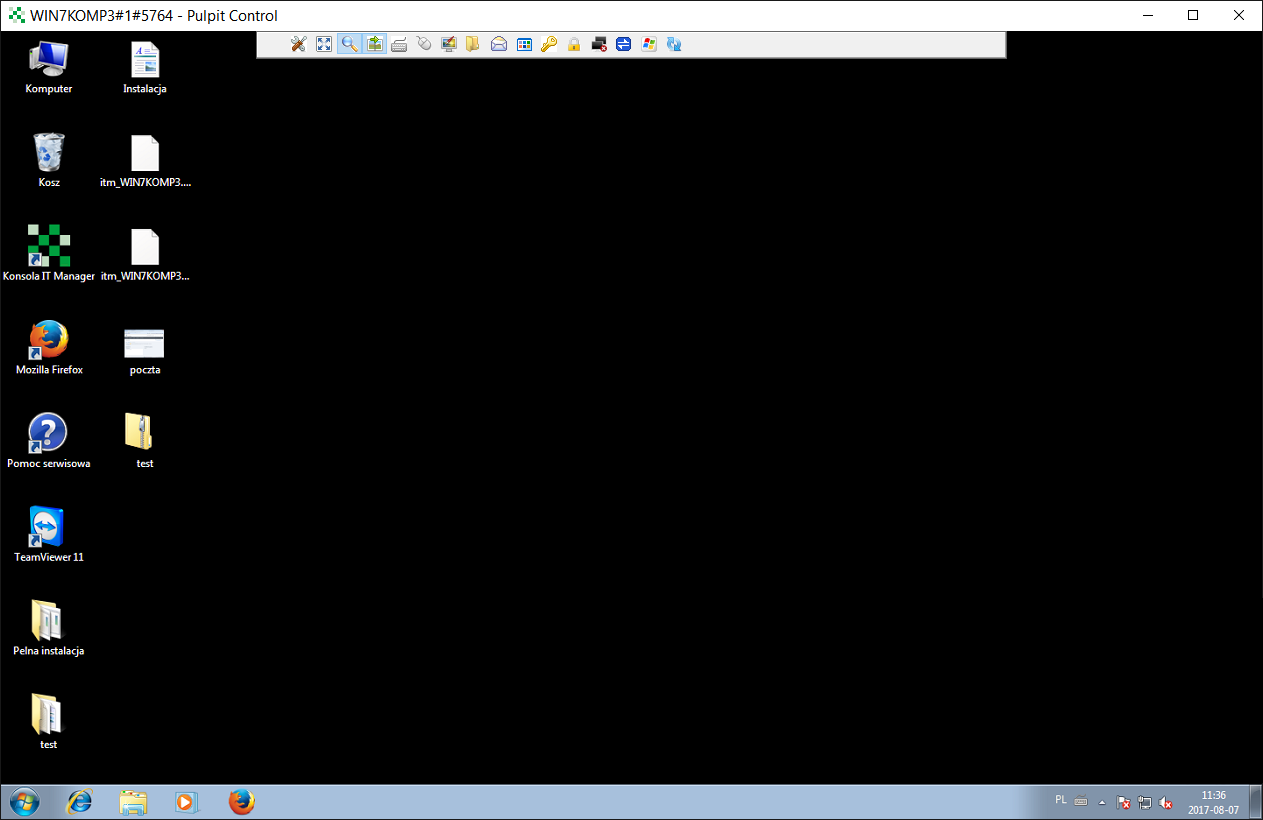Select the Instalacja document icon
1263x820 pixels.
click(145, 68)
